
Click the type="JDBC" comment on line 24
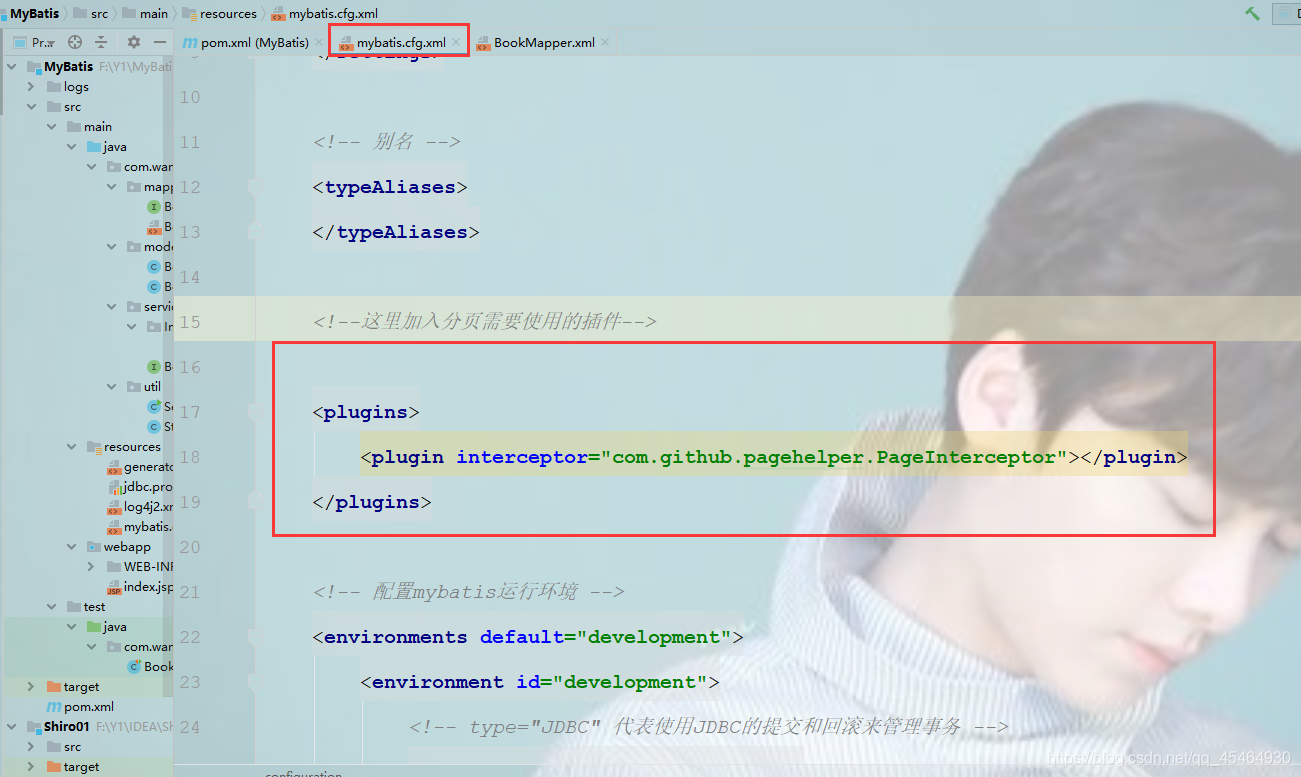click(708, 727)
